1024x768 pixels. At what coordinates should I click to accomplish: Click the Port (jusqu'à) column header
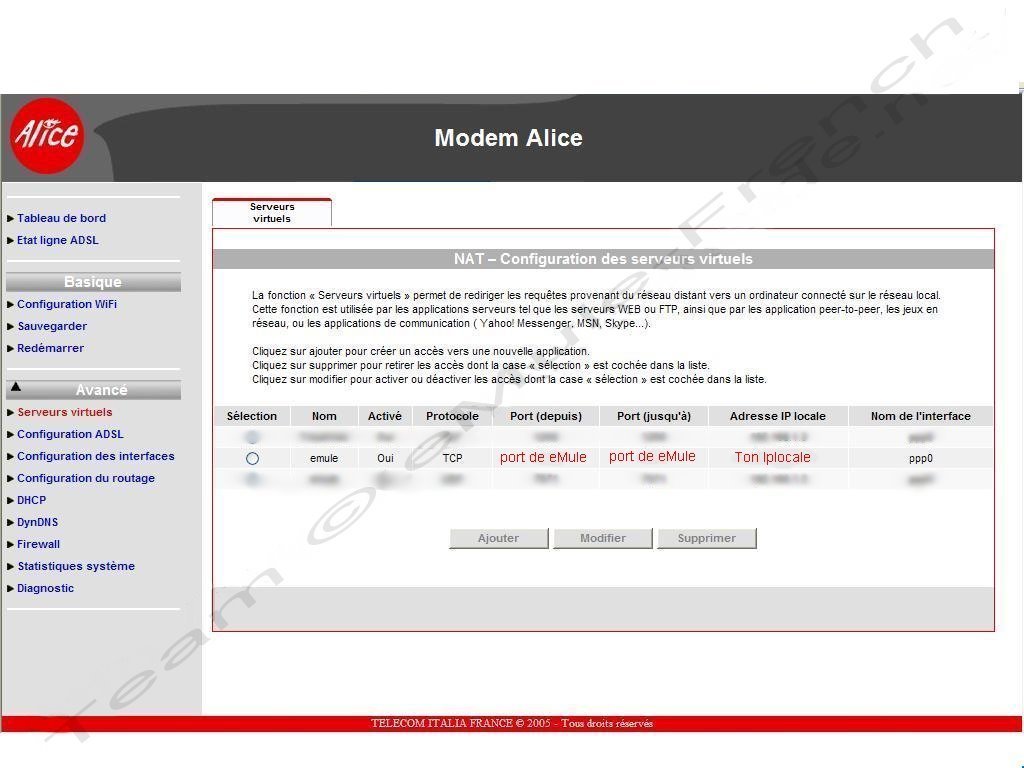coord(654,416)
